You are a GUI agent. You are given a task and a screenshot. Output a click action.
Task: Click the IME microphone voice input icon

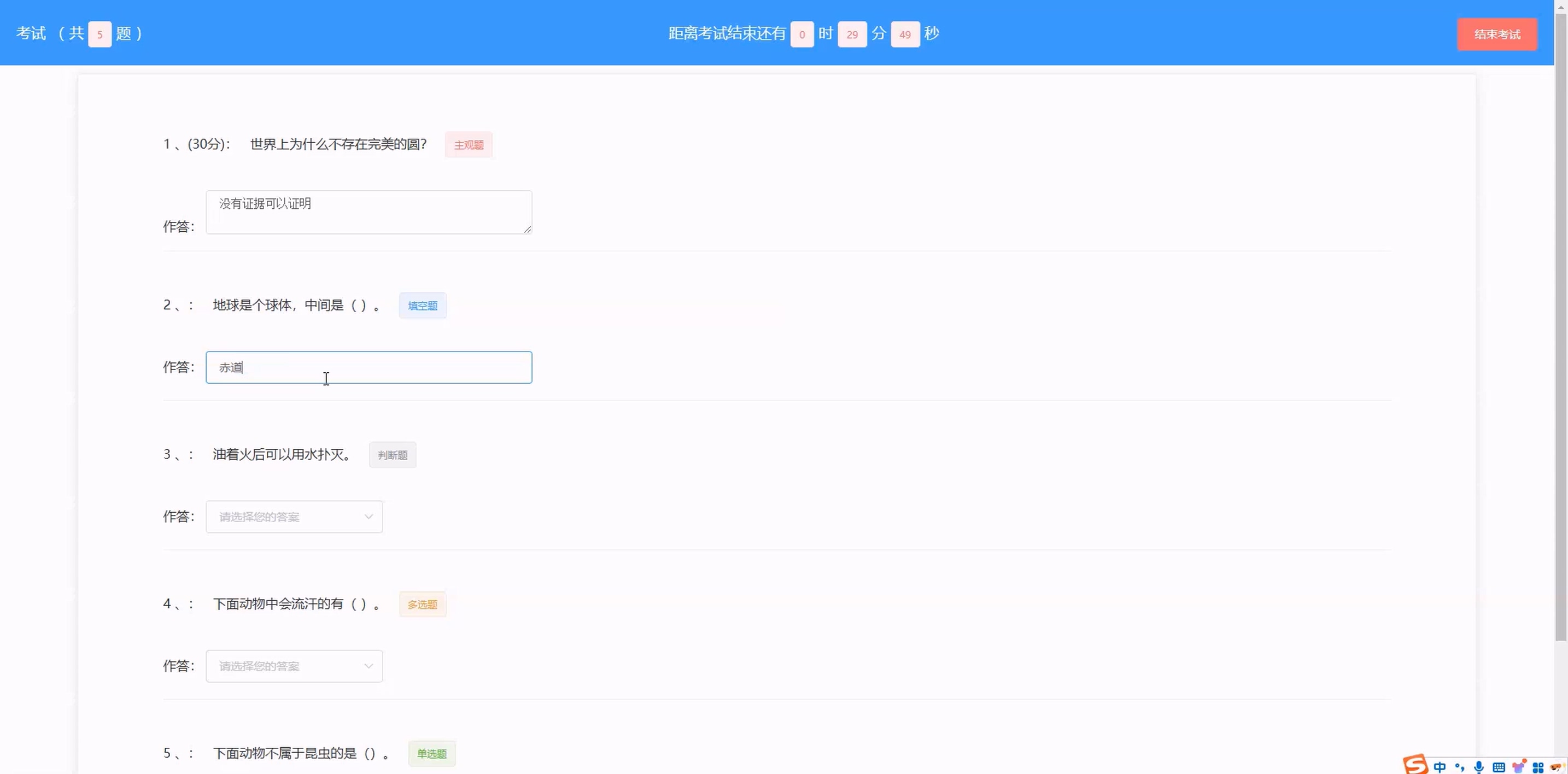pyautogui.click(x=1479, y=767)
